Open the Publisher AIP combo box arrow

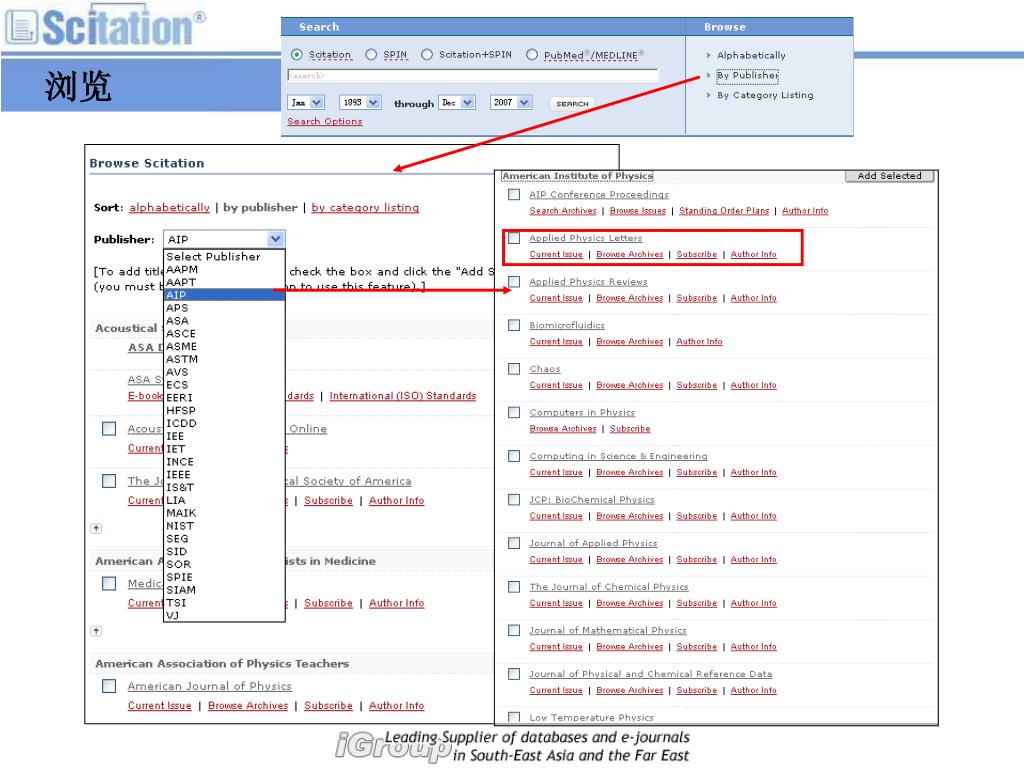pyautogui.click(x=276, y=239)
